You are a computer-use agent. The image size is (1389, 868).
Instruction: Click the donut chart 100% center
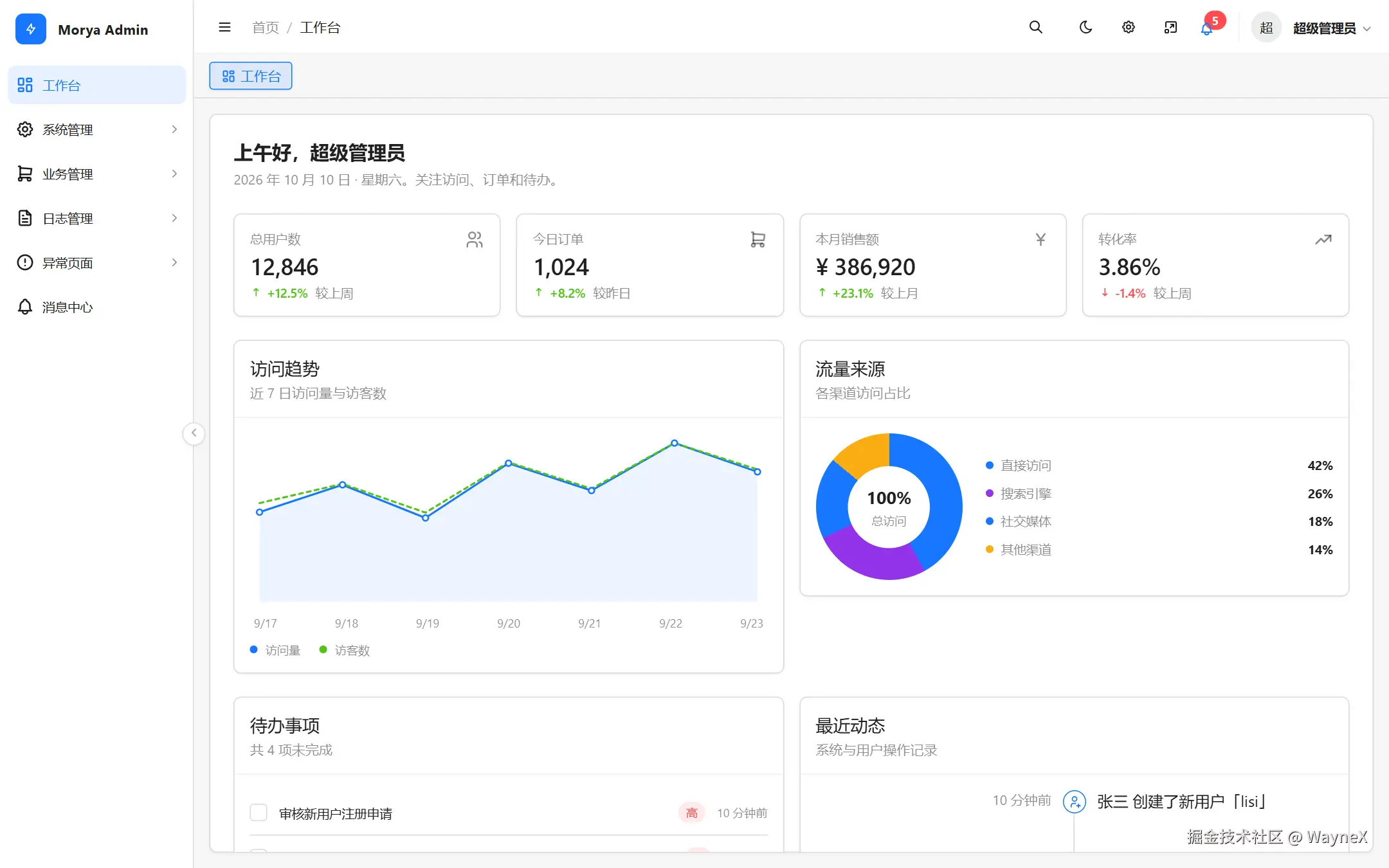click(889, 507)
